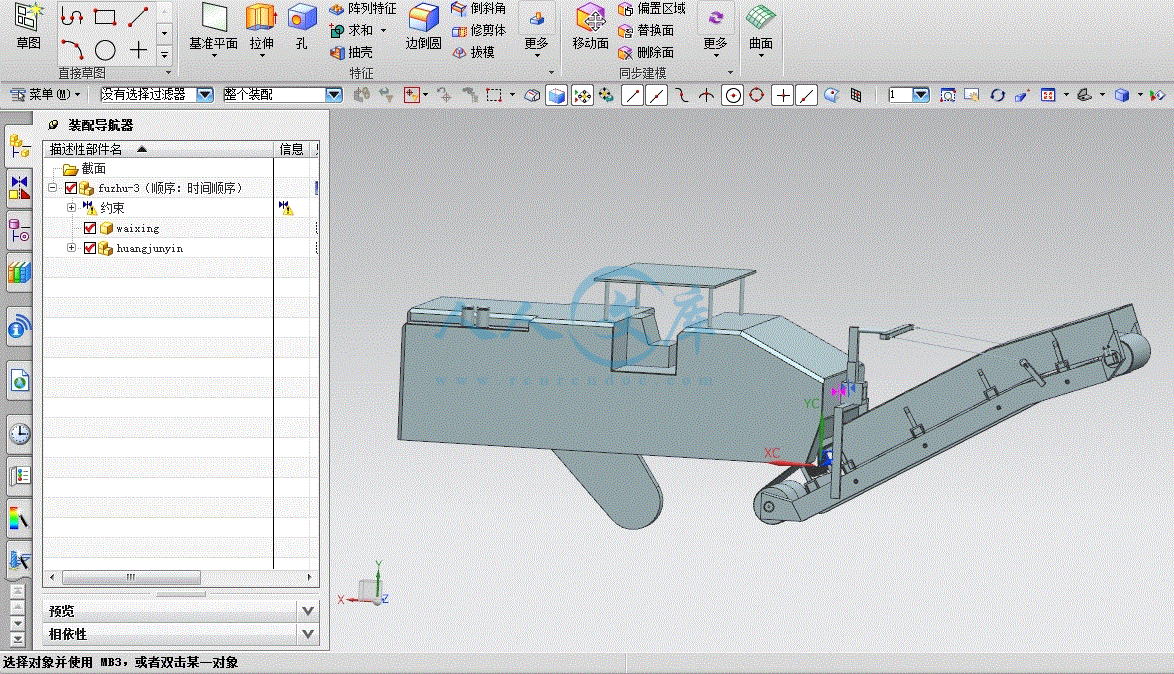
Task: Open the 没有选择过滤器 filter dropdown
Action: pos(204,95)
